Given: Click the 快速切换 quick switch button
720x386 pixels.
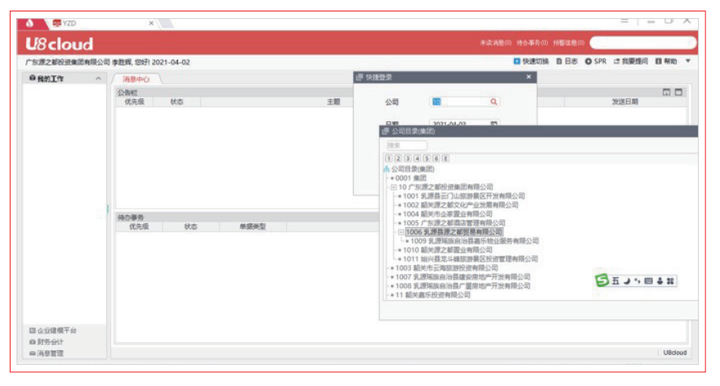Looking at the screenshot, I should (x=531, y=61).
